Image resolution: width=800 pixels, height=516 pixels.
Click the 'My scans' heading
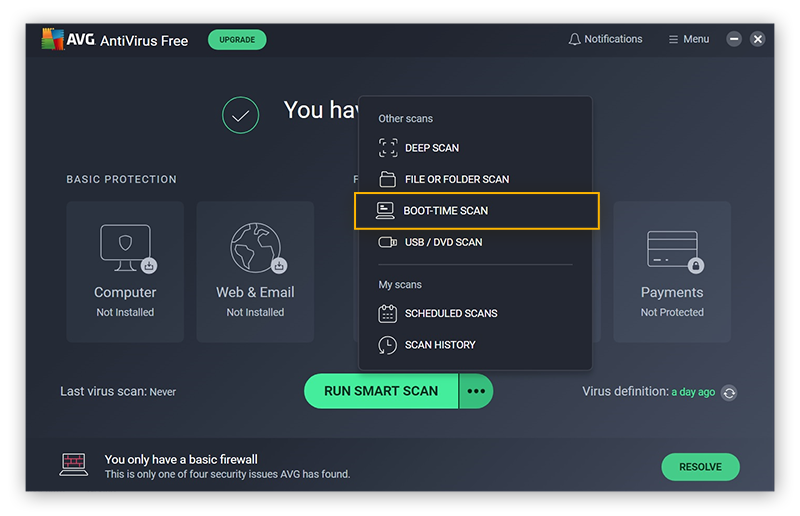point(400,285)
